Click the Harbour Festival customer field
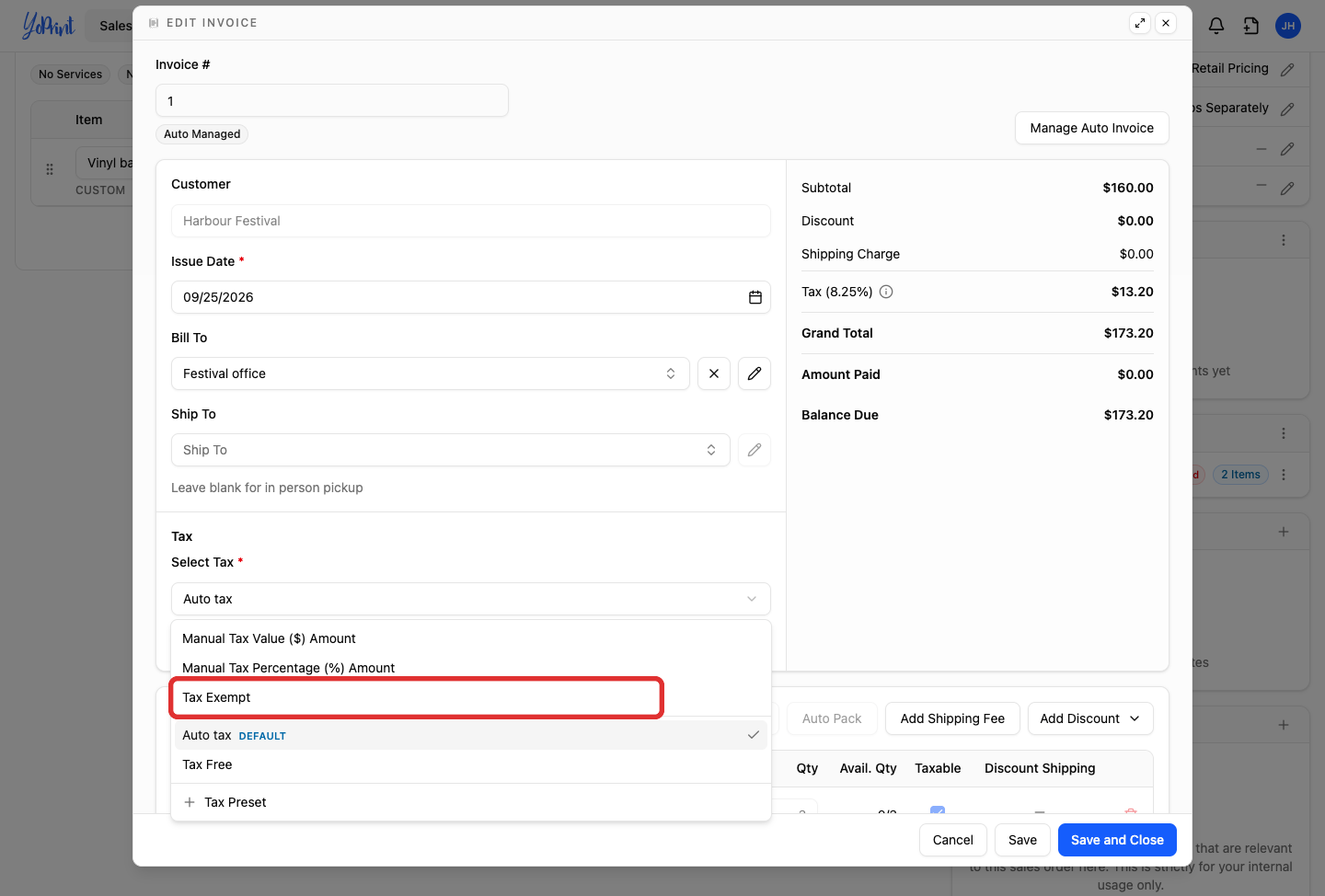This screenshot has width=1325, height=896. [x=471, y=221]
